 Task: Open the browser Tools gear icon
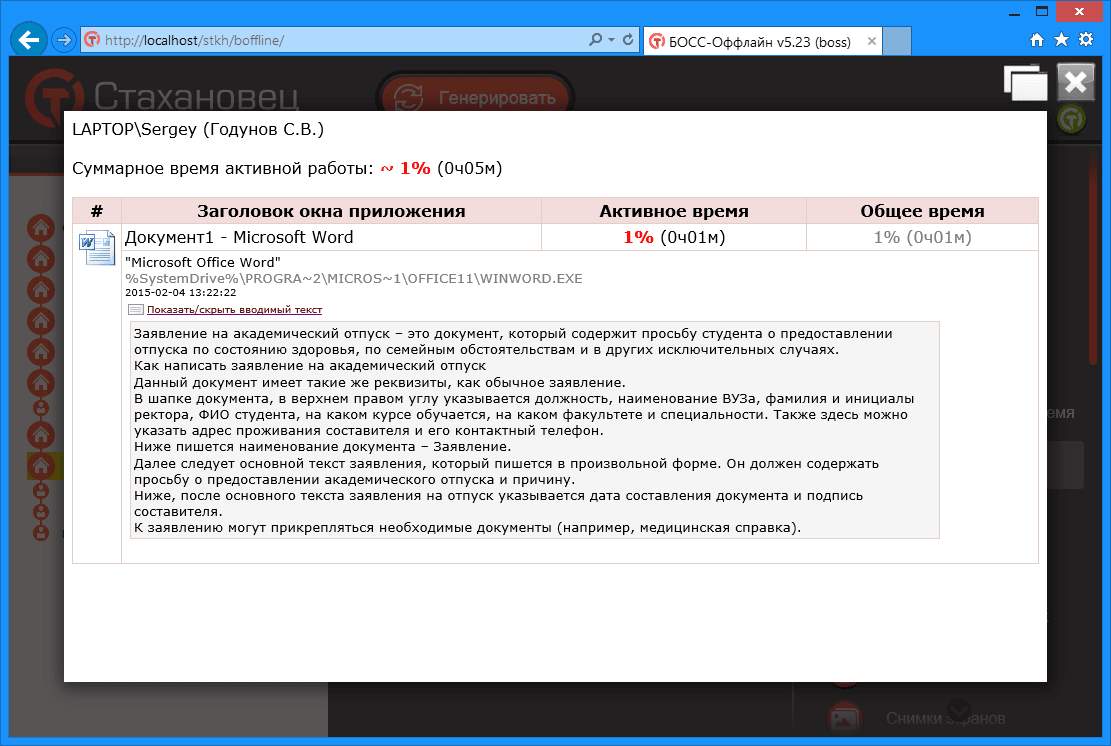pos(1085,40)
